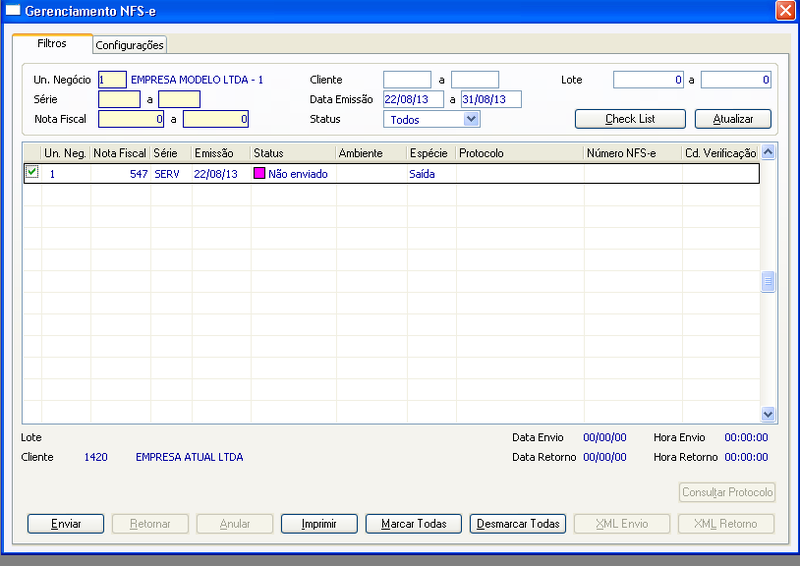Click the Retornar button
The width and height of the screenshot is (800, 566).
(150, 524)
